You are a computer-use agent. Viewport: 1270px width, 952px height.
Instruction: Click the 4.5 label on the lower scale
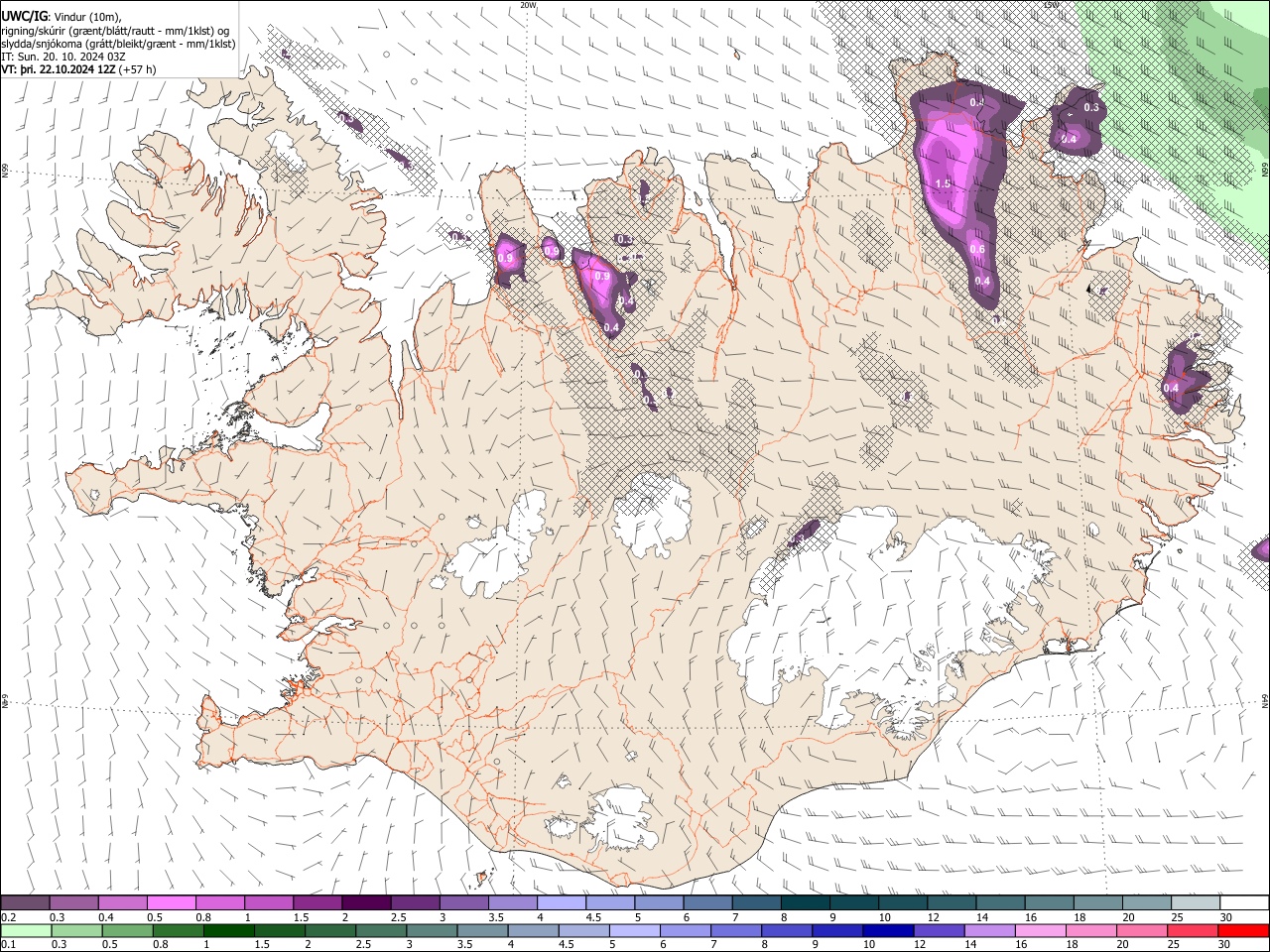[568, 944]
